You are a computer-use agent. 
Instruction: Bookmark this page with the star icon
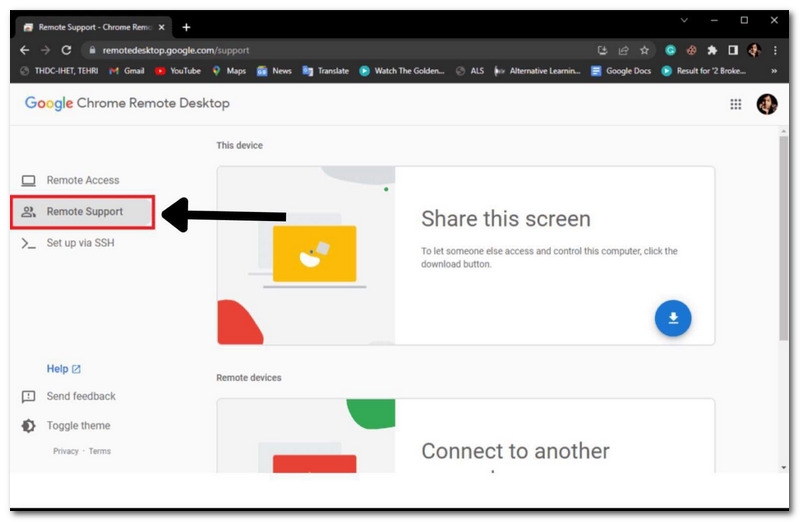[644, 50]
